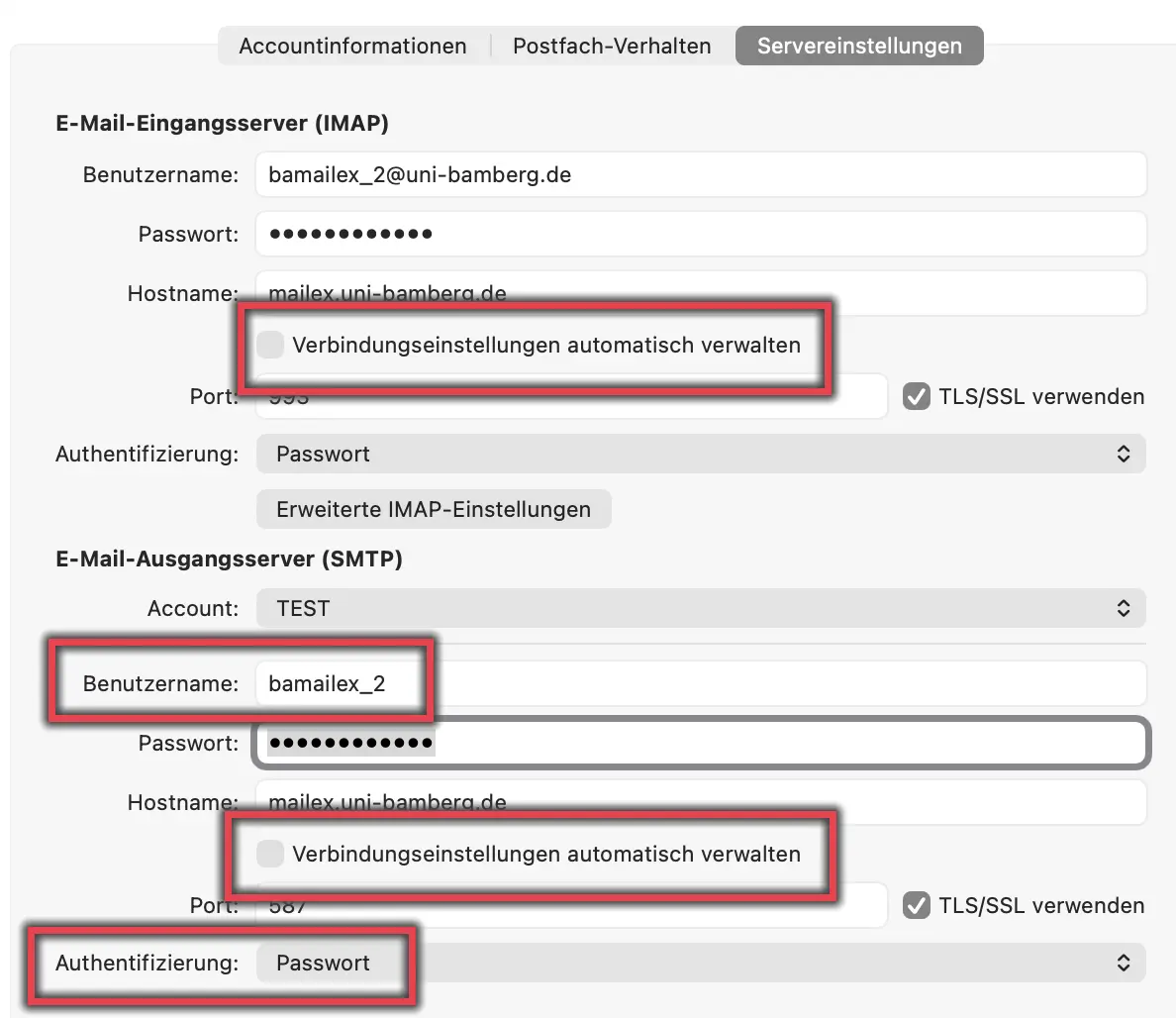
Task: Enable automatic connection settings for SMTP
Action: [270, 854]
